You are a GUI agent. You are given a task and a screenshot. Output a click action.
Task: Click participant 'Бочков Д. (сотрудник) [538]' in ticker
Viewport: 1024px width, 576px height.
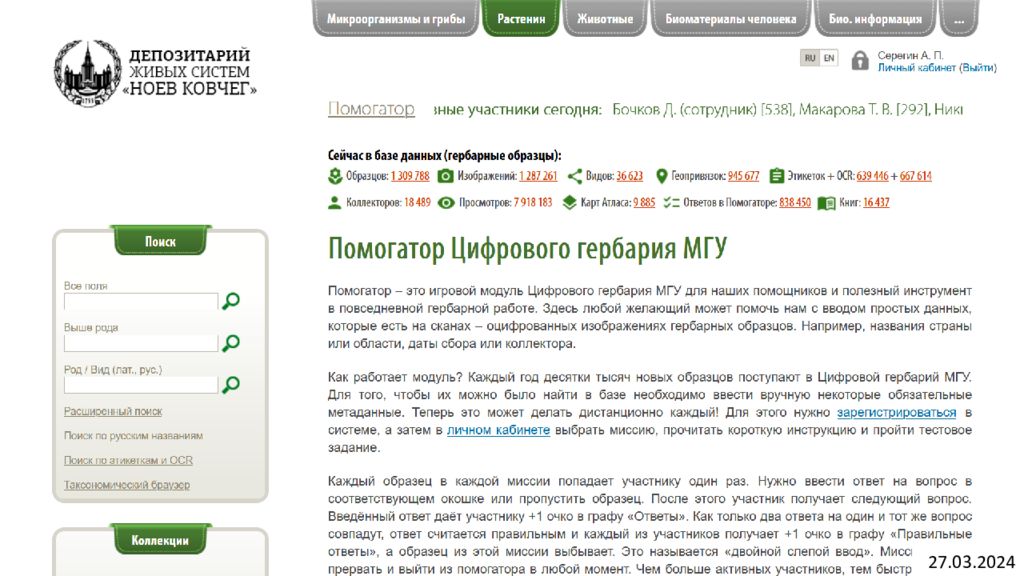tap(702, 110)
